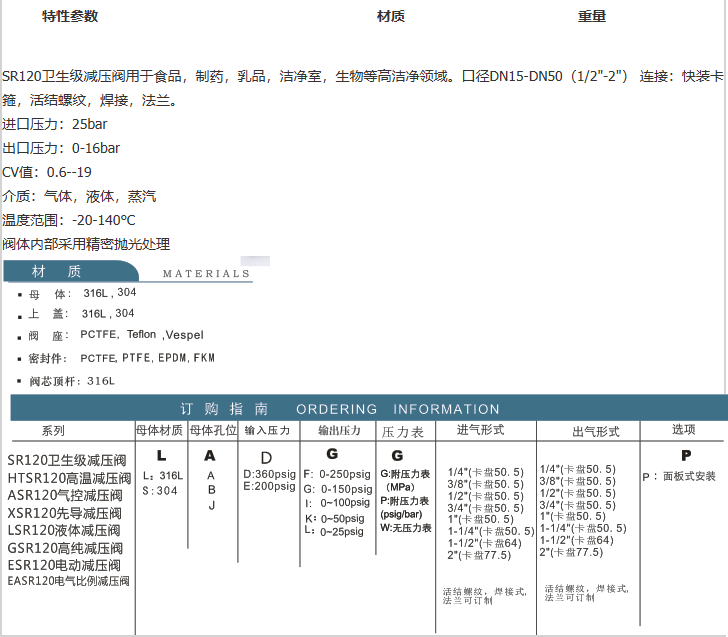
Task: Click the 温度范围：-20-140℃ line
Action: 69,220
